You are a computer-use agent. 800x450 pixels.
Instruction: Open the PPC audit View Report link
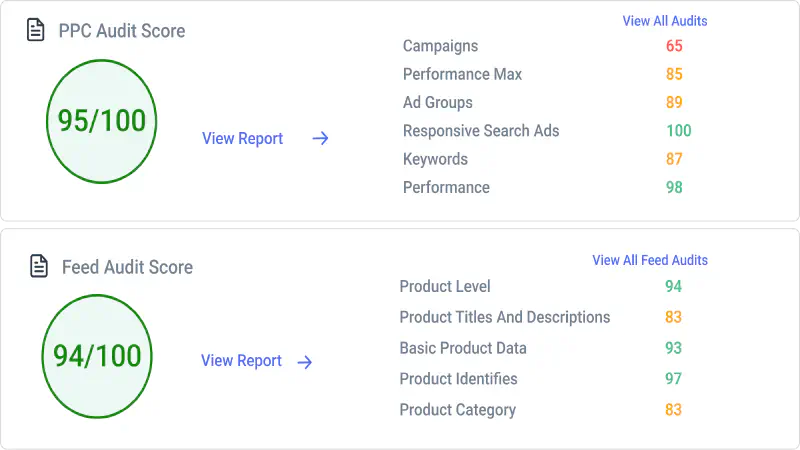click(x=242, y=138)
